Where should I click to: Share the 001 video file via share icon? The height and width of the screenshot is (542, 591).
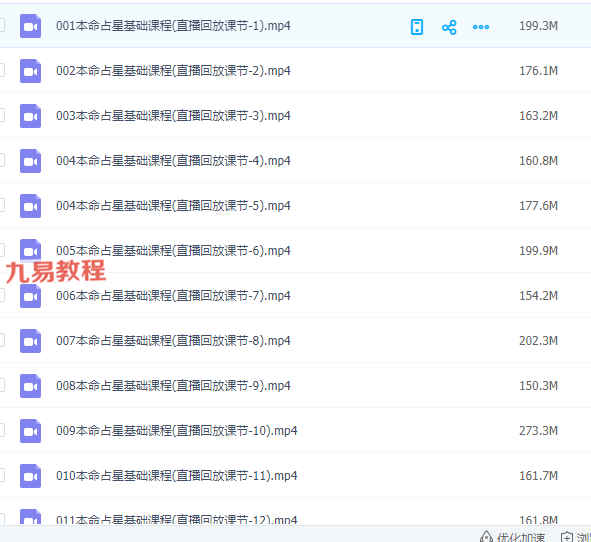449,27
